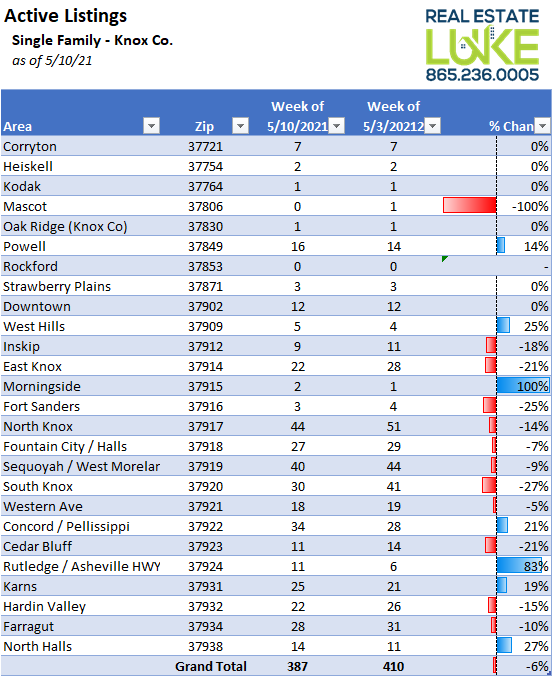The height and width of the screenshot is (676, 552).
Task: Select zip code cell 37920
Action: pos(205,486)
